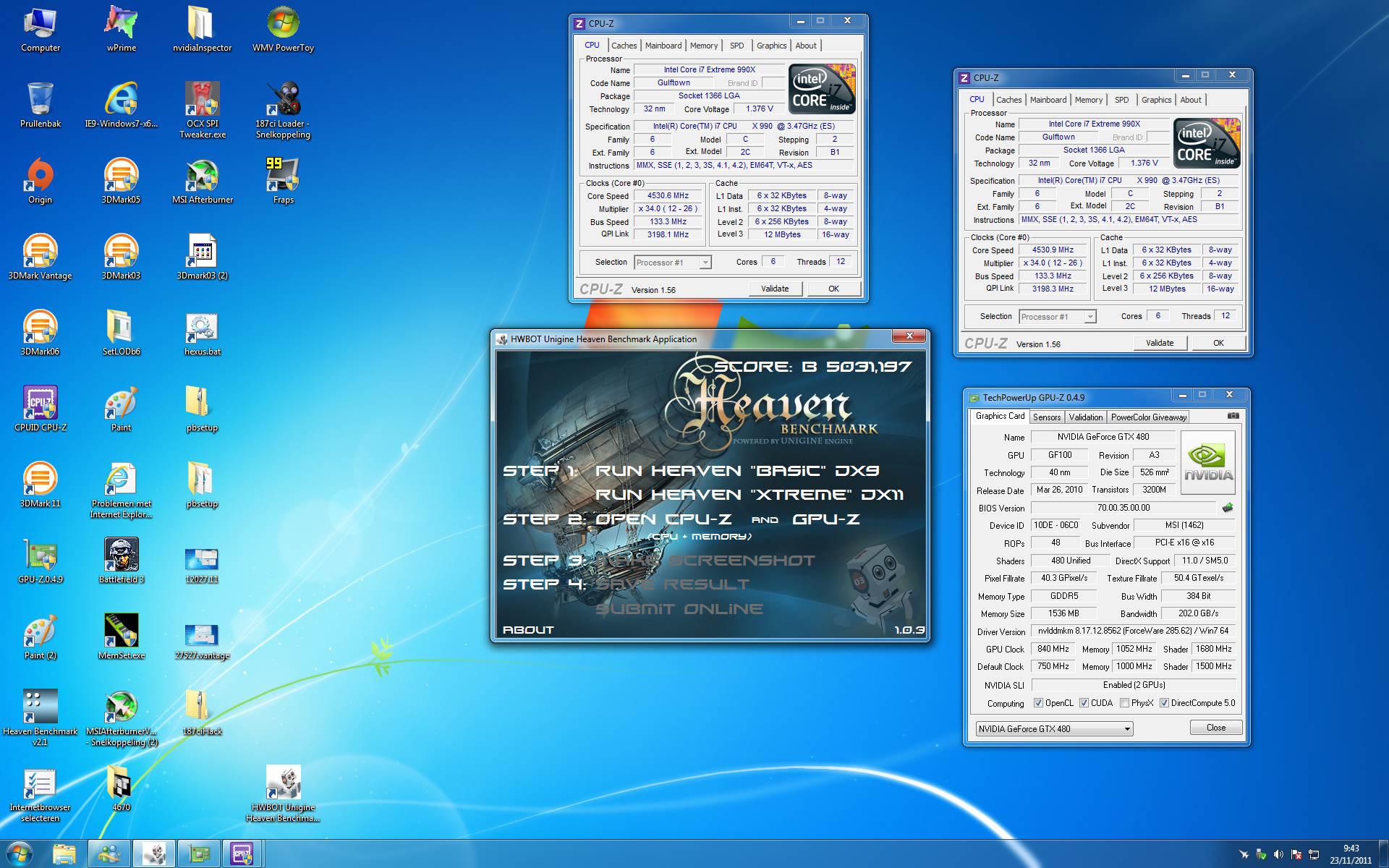Click OK in the right CPU-Z window

[1218, 343]
